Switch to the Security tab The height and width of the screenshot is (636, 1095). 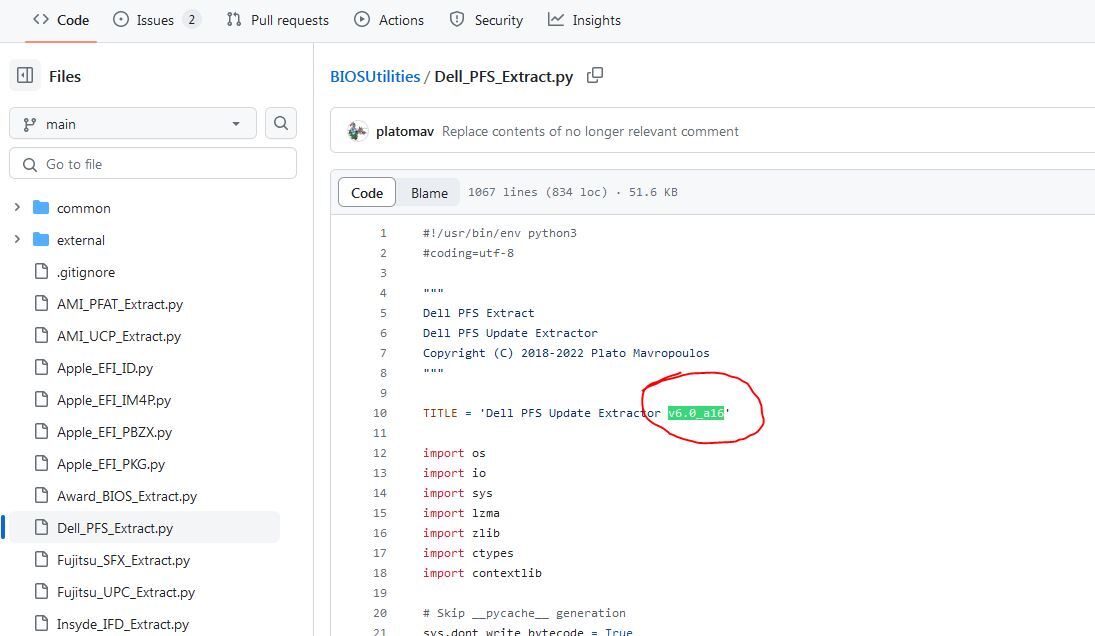[486, 20]
